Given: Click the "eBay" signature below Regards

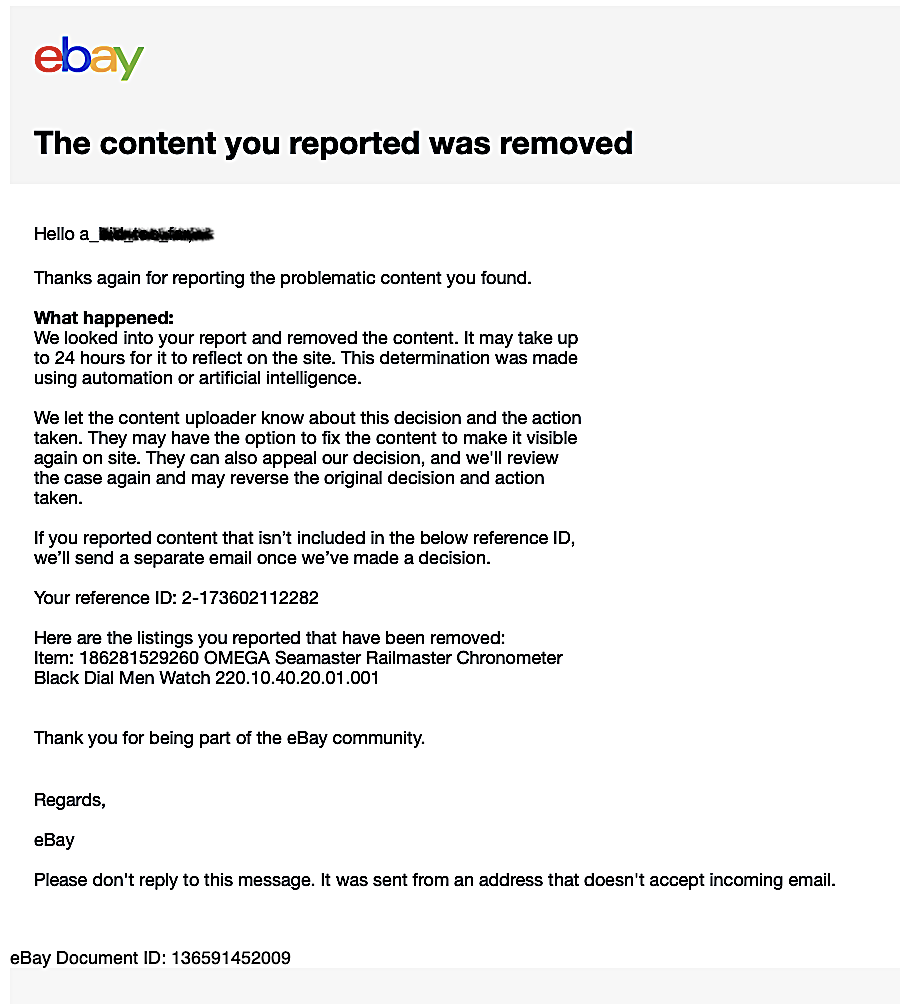Looking at the screenshot, I should point(54,840).
